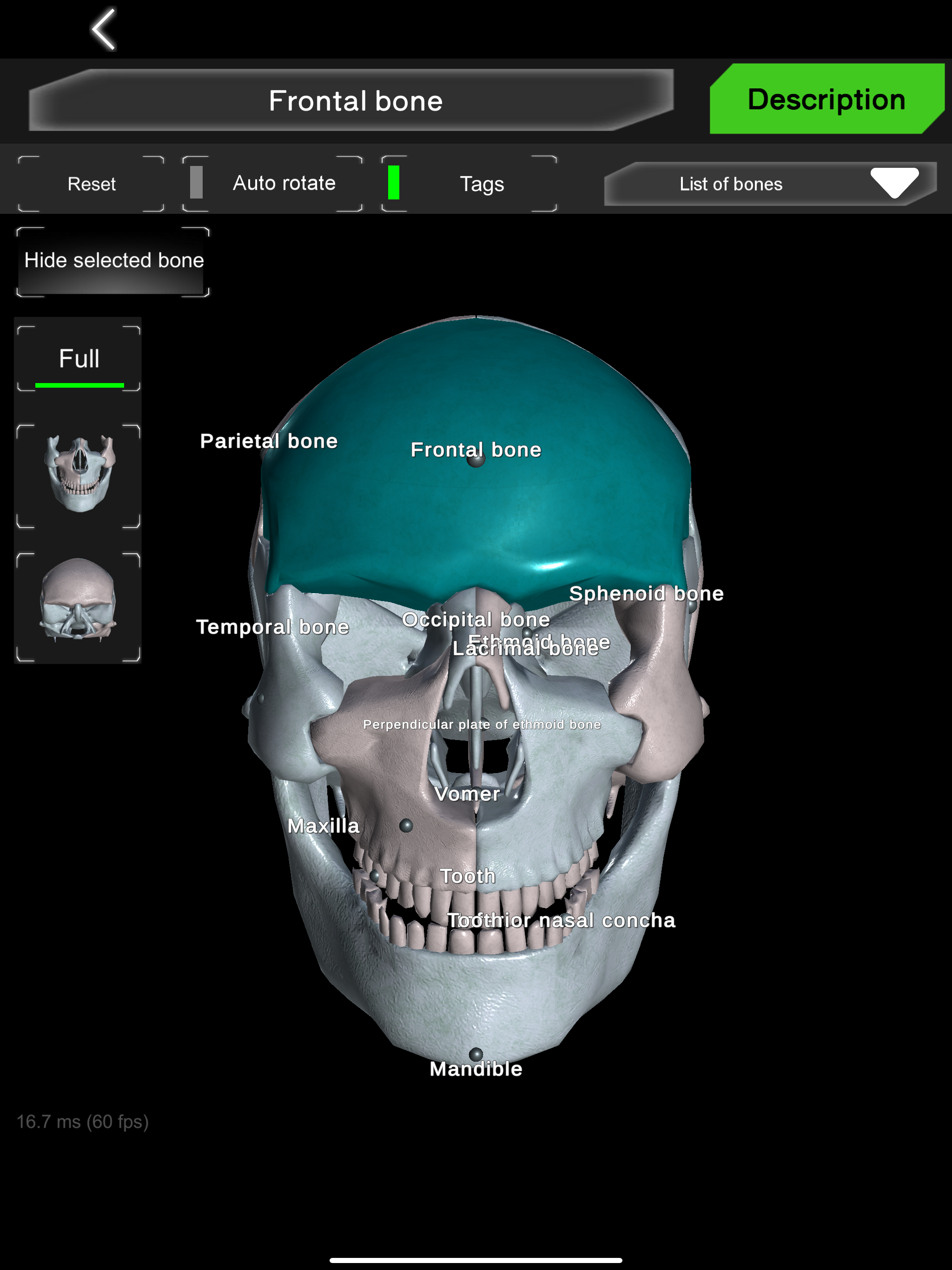Viewport: 952px width, 1270px height.
Task: Click the 16.7 ms fps counter
Action: [x=83, y=1121]
